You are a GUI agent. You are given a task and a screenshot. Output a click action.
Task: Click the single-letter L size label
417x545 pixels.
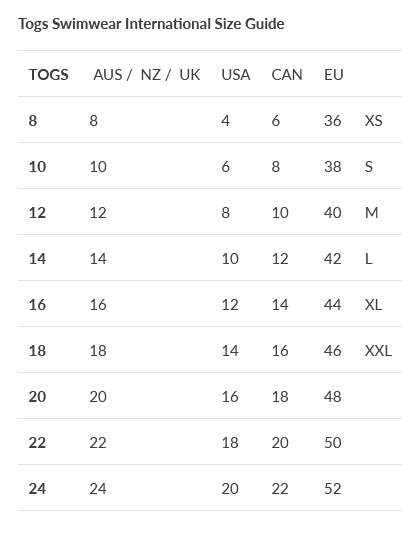coord(369,259)
